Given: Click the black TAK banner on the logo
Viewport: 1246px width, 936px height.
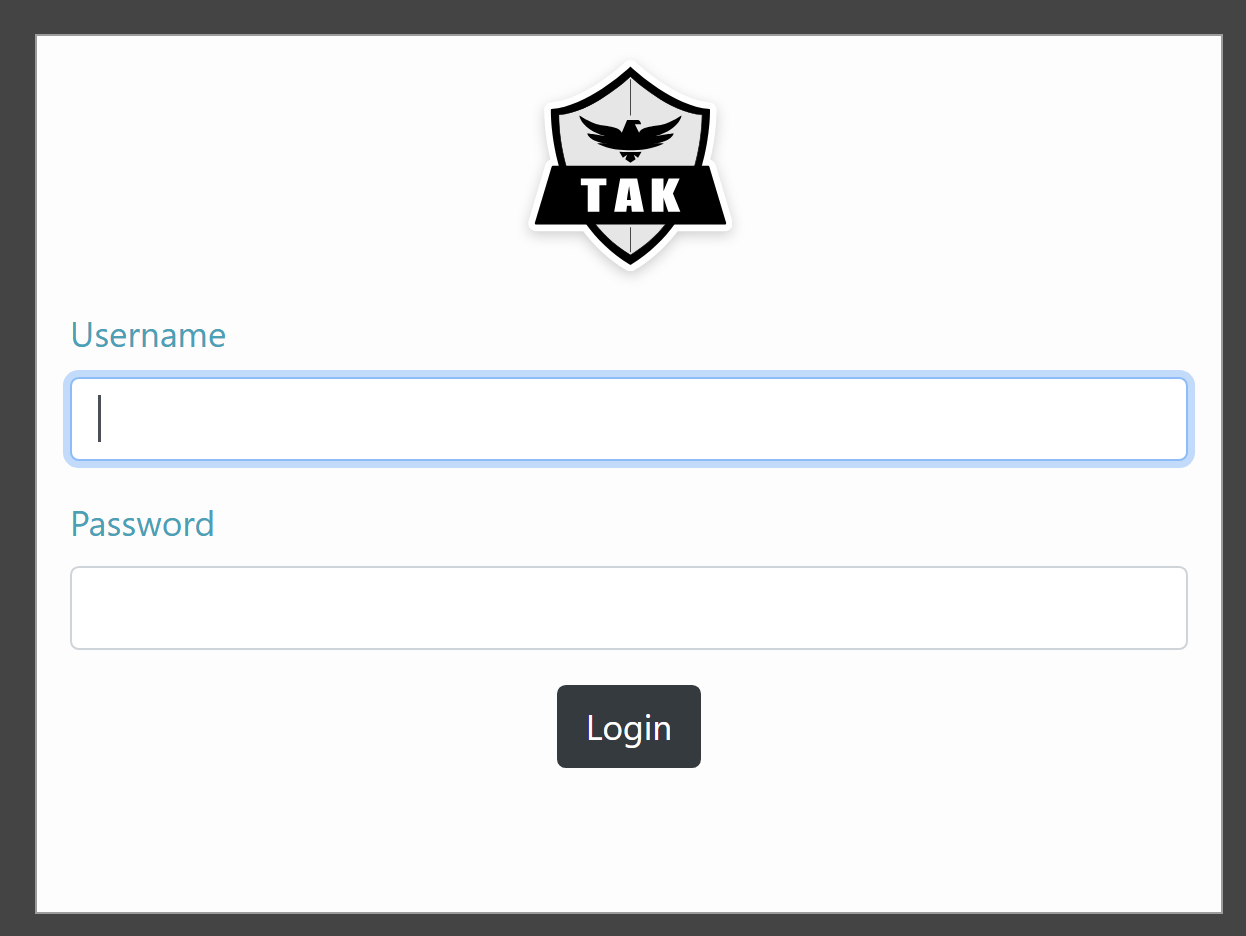Looking at the screenshot, I should [x=630, y=195].
